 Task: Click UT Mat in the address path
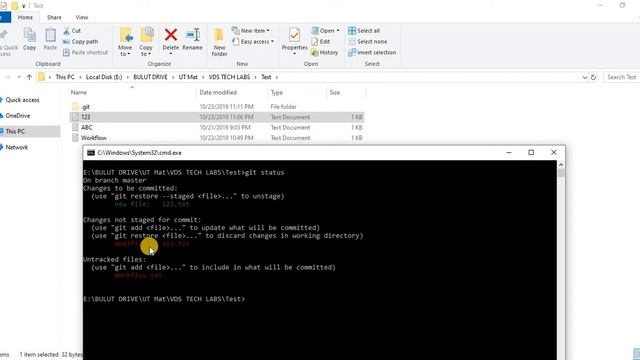188,77
